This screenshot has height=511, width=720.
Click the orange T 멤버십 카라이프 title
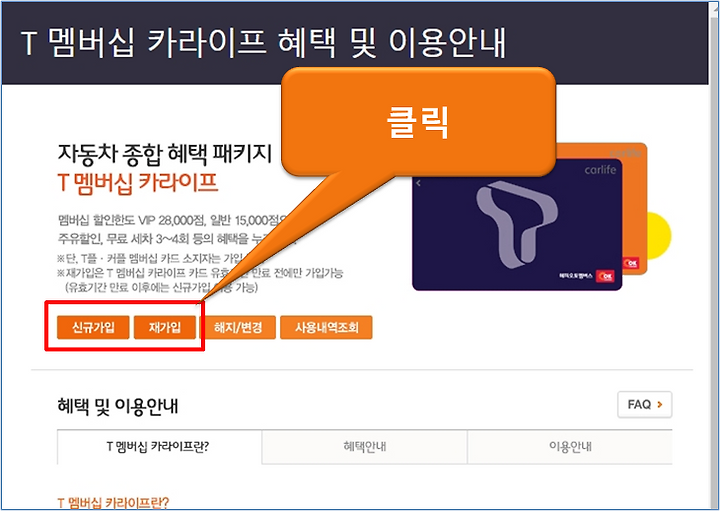137,183
